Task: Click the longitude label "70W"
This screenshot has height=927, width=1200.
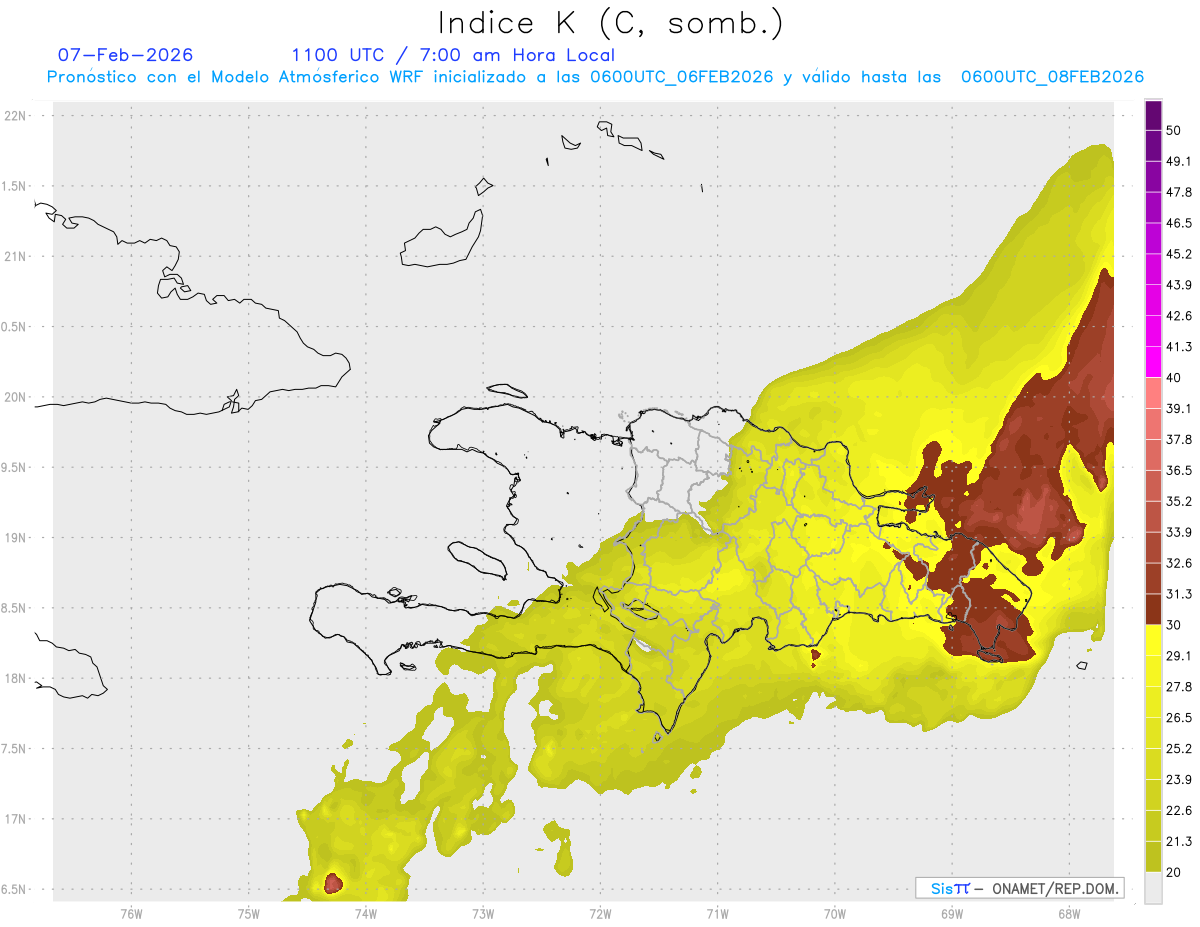Action: click(x=834, y=913)
